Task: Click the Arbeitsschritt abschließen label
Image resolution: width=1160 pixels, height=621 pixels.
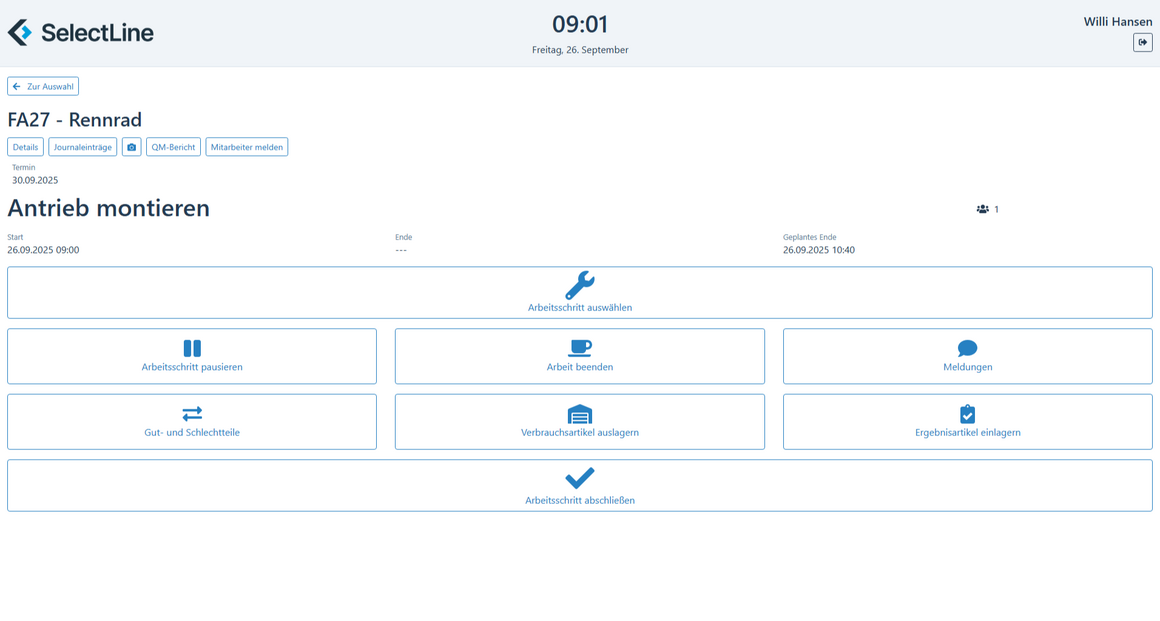Action: [x=580, y=500]
